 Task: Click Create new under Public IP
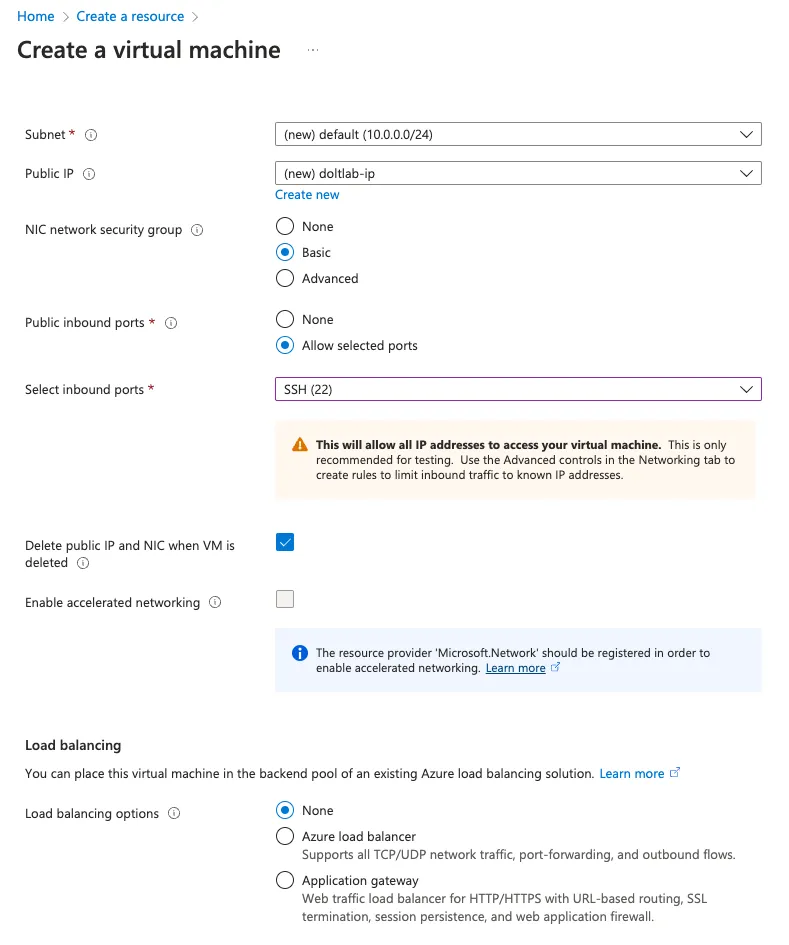point(307,194)
